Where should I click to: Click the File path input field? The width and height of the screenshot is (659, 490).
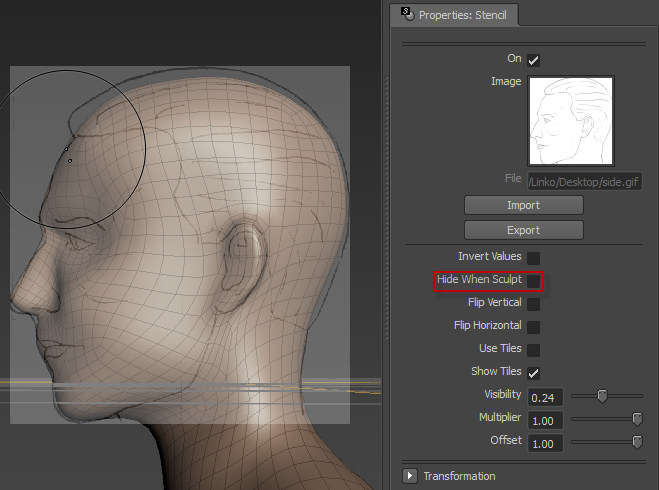click(584, 182)
